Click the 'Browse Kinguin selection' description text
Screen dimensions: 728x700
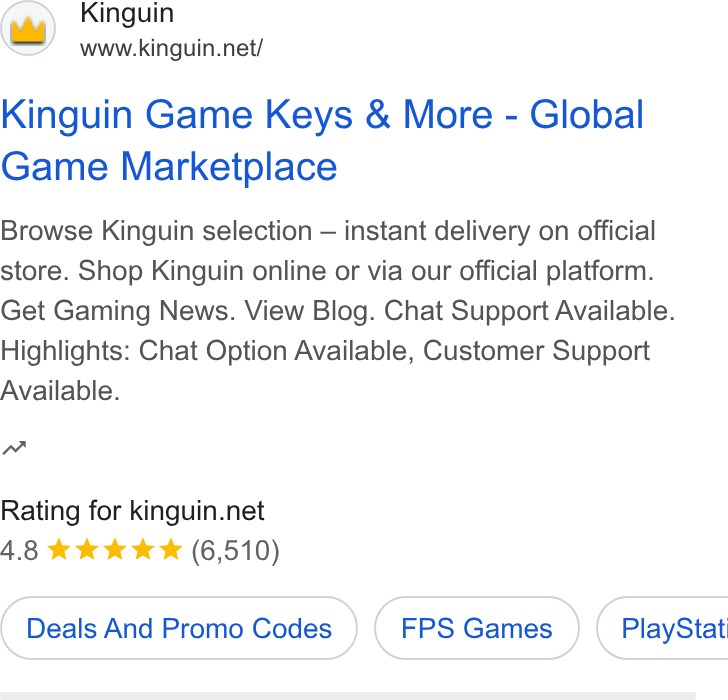(156, 231)
